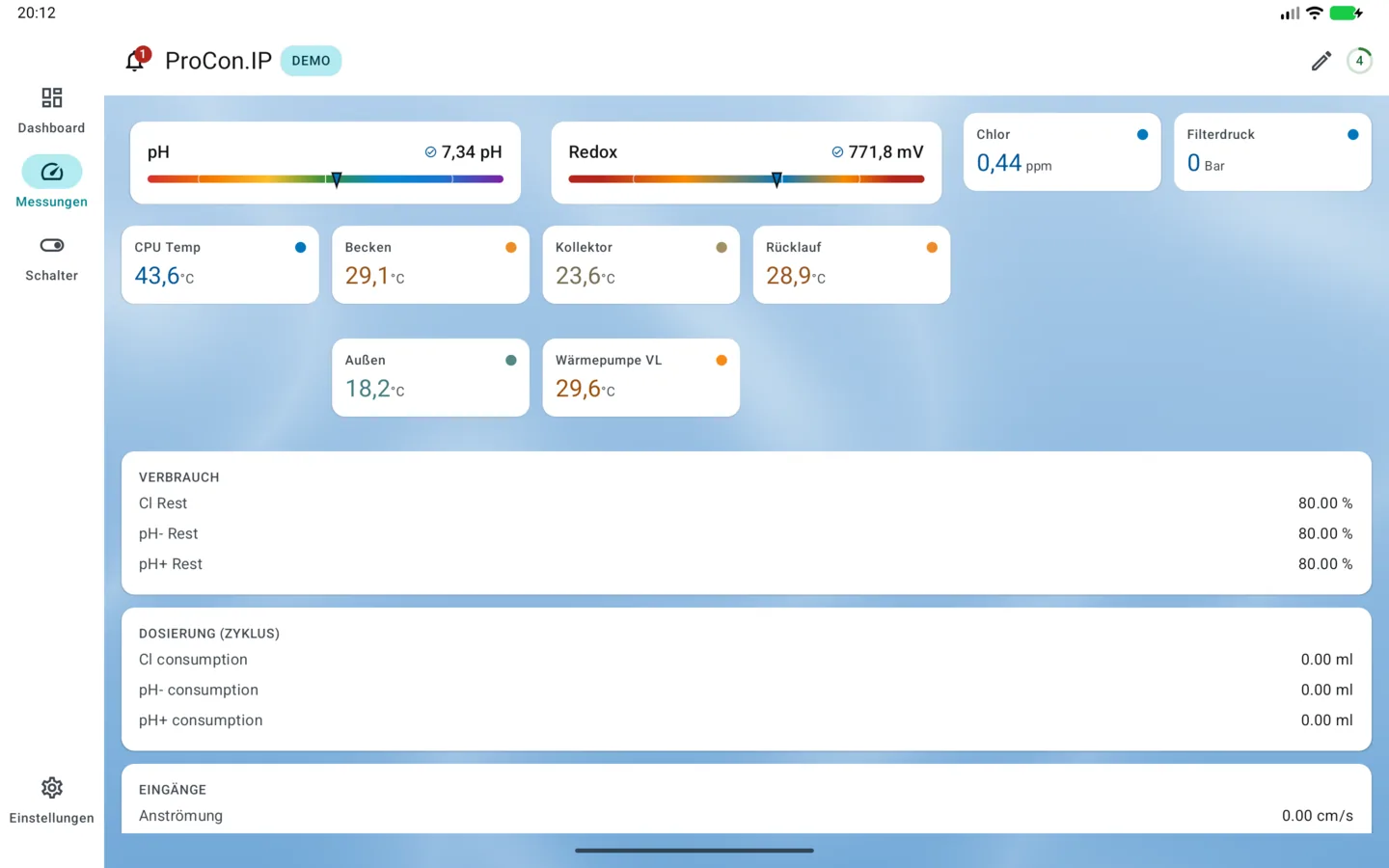
Task: Click the DOSIERUNG (ZYKLUS) heading
Action: coord(209,634)
